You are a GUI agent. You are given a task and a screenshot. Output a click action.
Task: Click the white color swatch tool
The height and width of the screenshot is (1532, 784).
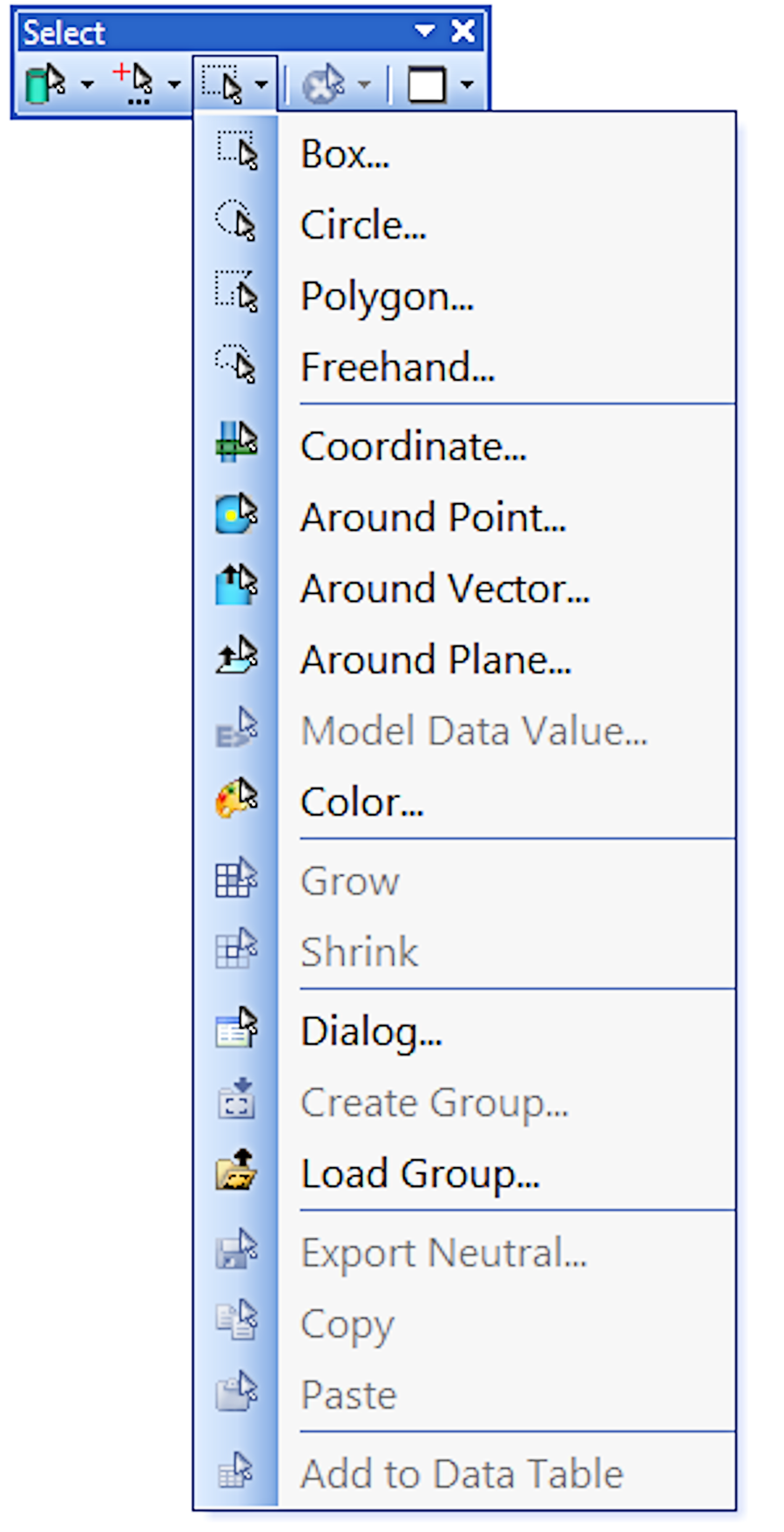[x=428, y=84]
